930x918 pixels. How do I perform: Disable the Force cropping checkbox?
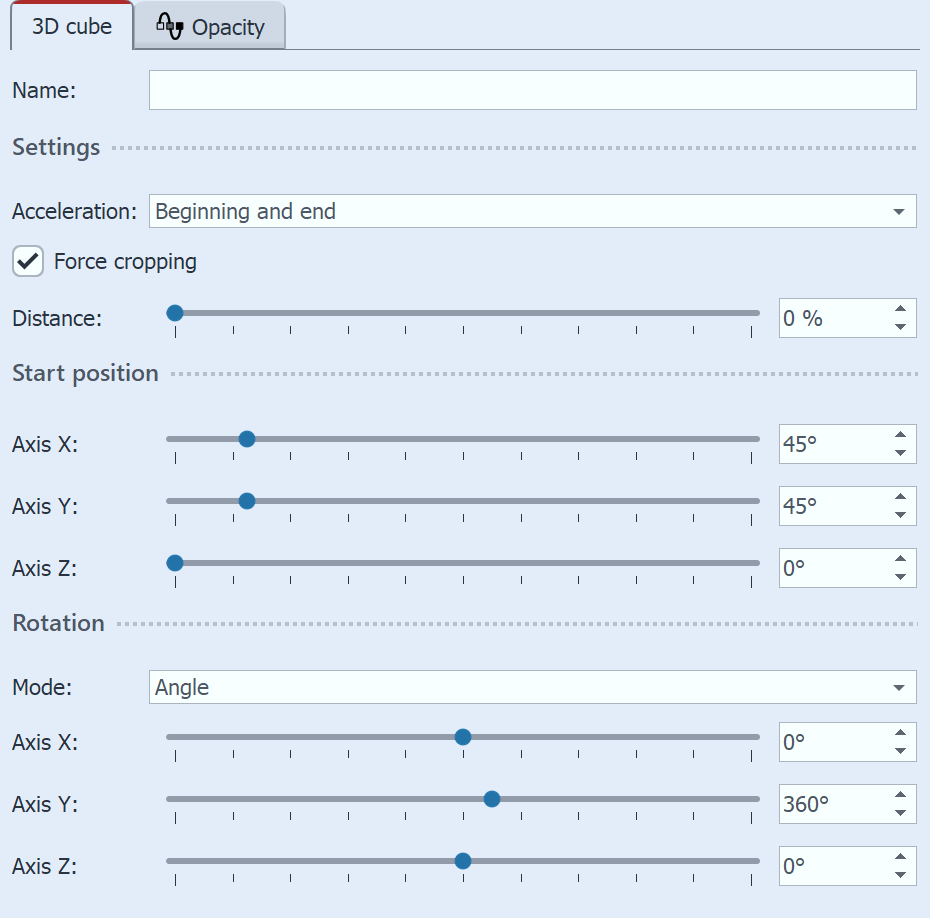tap(27, 261)
